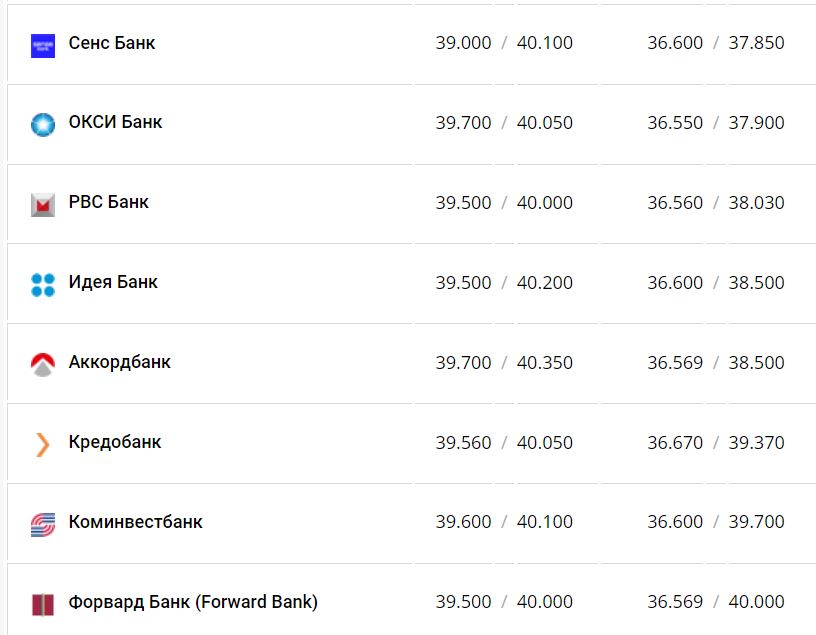Open the Сенс Банк name link

112,43
